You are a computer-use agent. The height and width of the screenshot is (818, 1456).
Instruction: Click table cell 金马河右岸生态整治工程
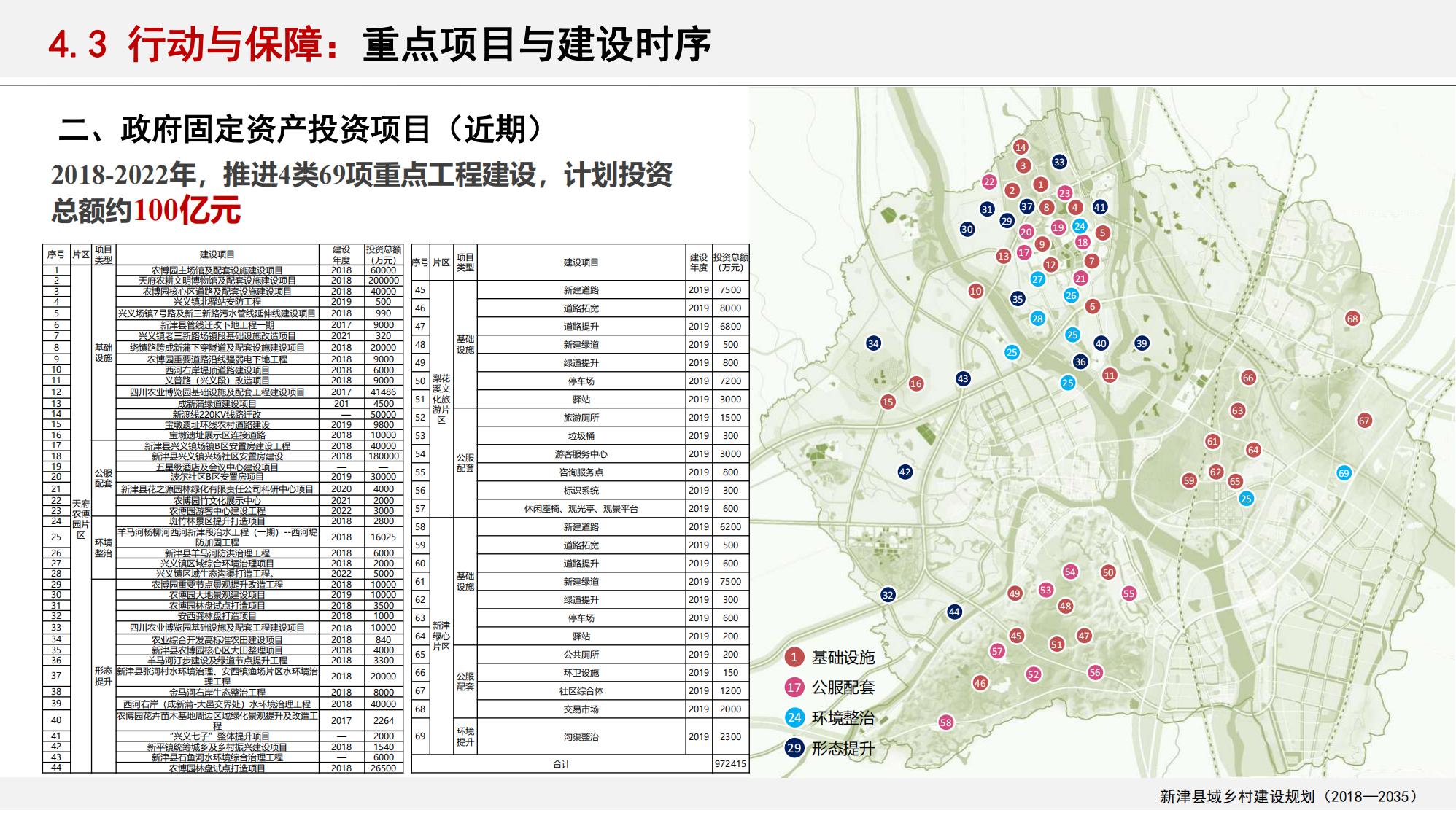(217, 692)
